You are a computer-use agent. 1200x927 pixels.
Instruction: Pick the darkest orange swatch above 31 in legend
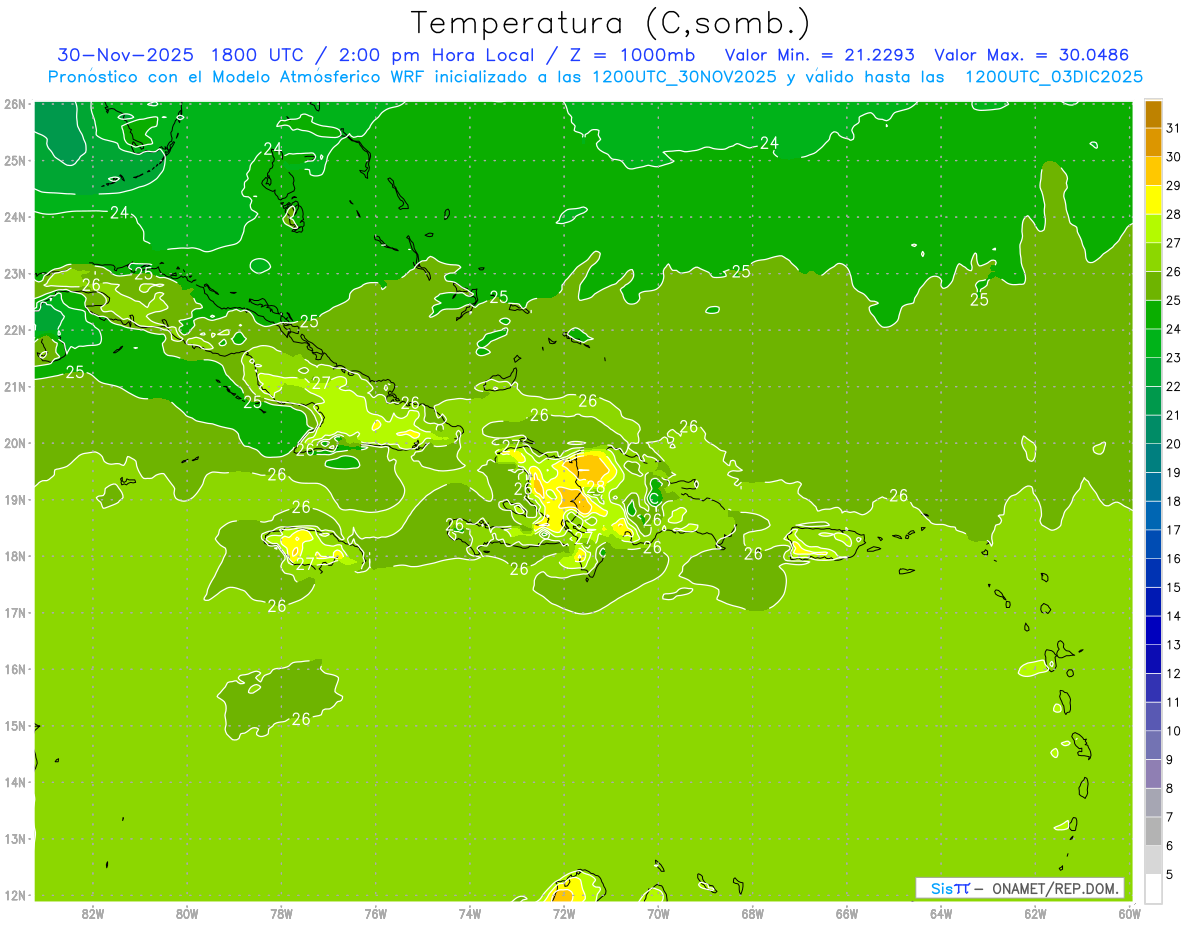1153,114
